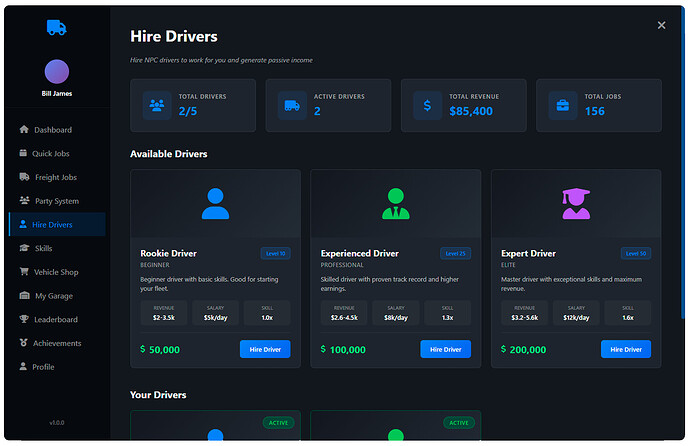Click the Level 50 badge on Expert Driver
Viewport: 690px width, 446px height.
pos(635,254)
